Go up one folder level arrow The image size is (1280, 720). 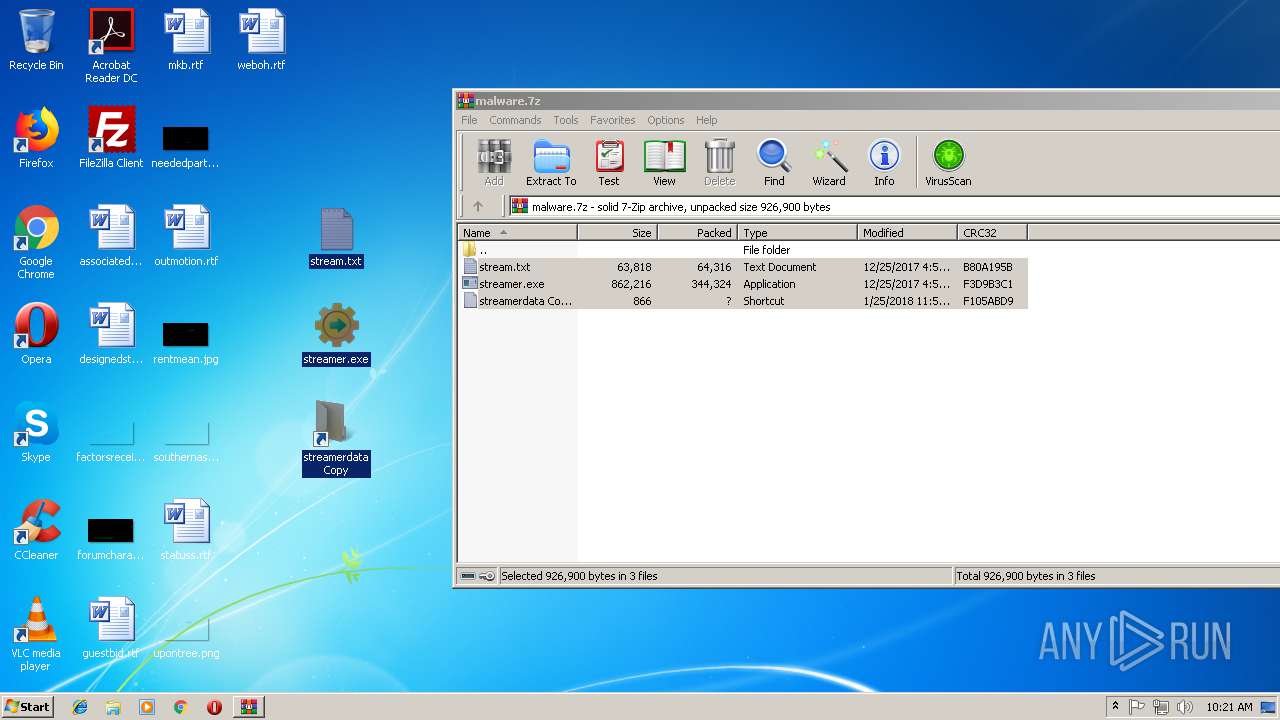[x=478, y=207]
